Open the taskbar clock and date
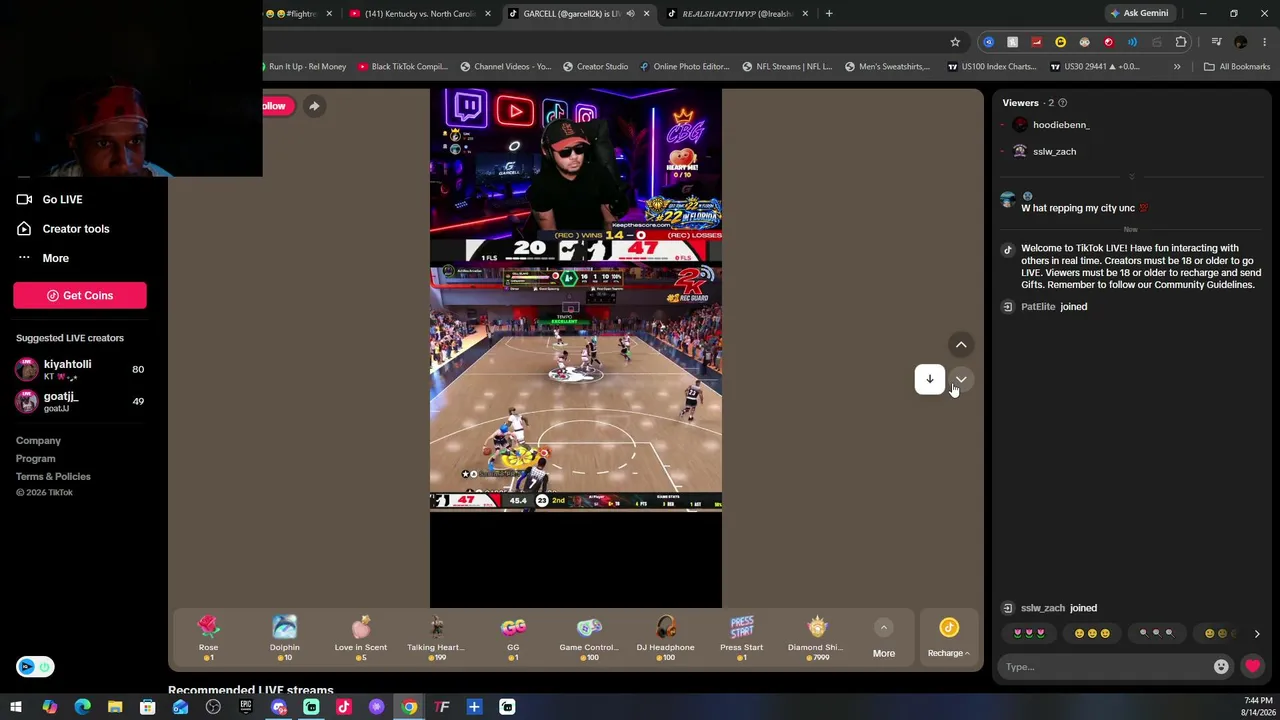This screenshot has height=720, width=1280. click(x=1258, y=706)
